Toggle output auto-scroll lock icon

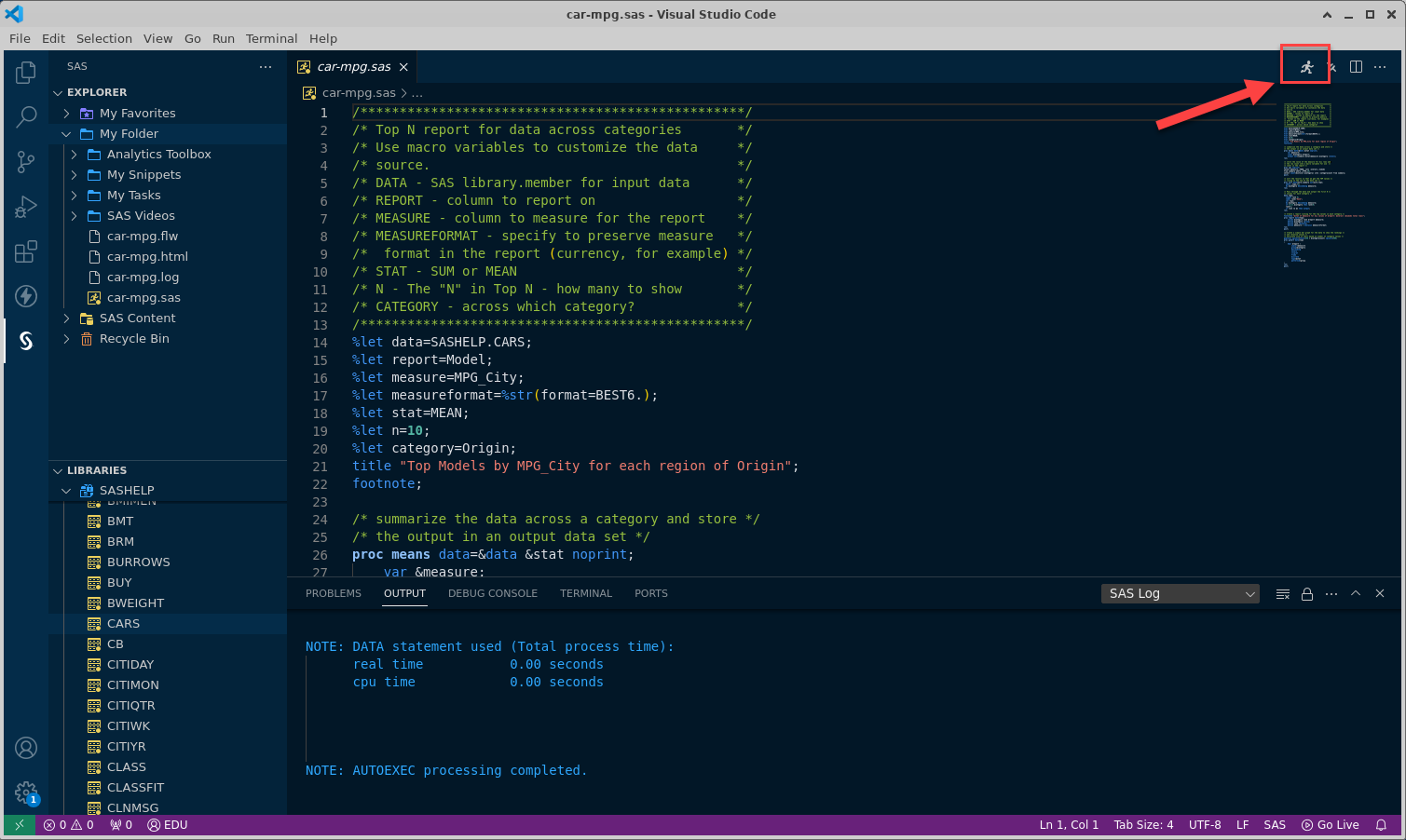tap(1307, 594)
